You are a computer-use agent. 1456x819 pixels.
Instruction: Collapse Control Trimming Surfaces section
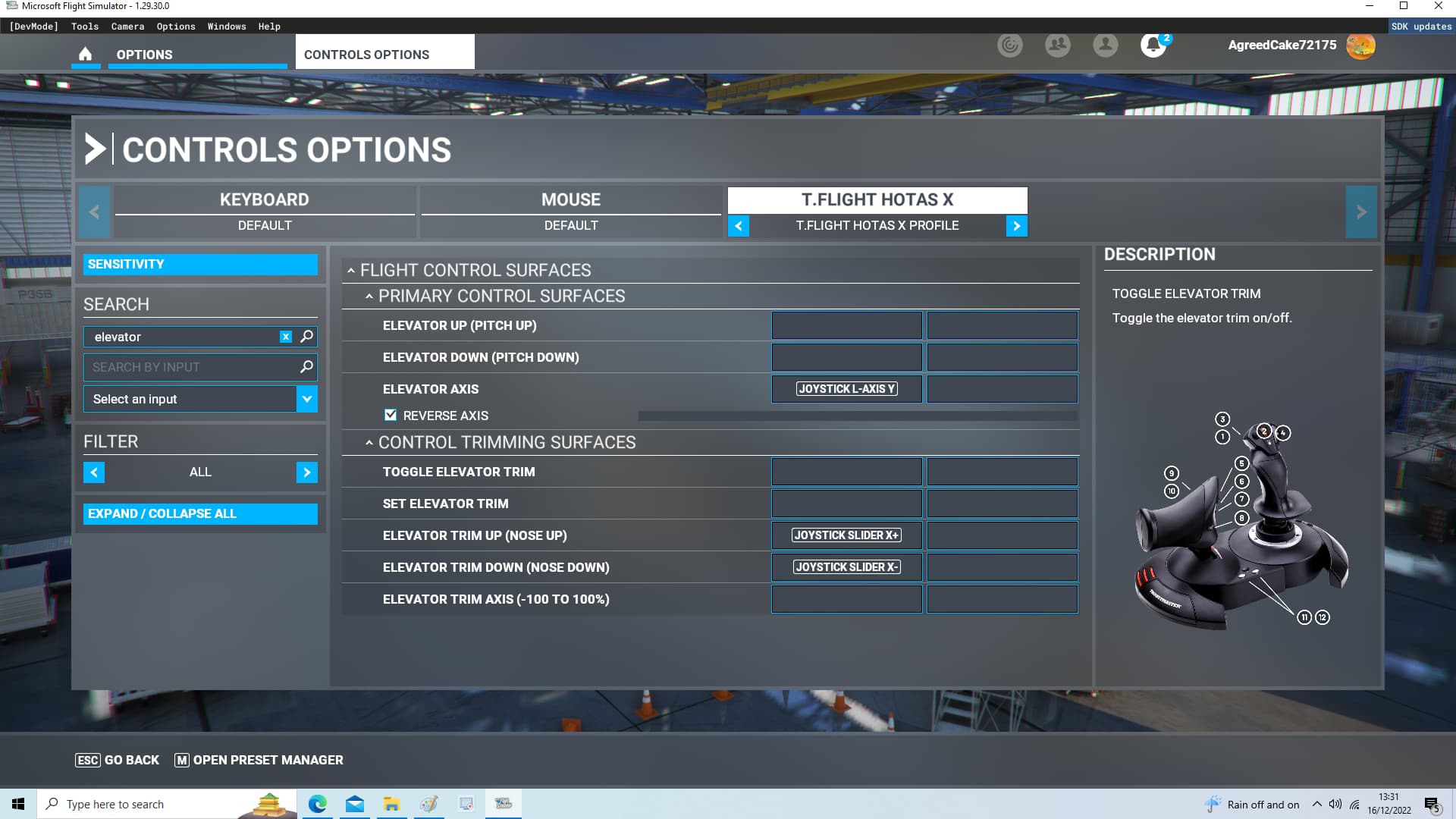(x=369, y=443)
